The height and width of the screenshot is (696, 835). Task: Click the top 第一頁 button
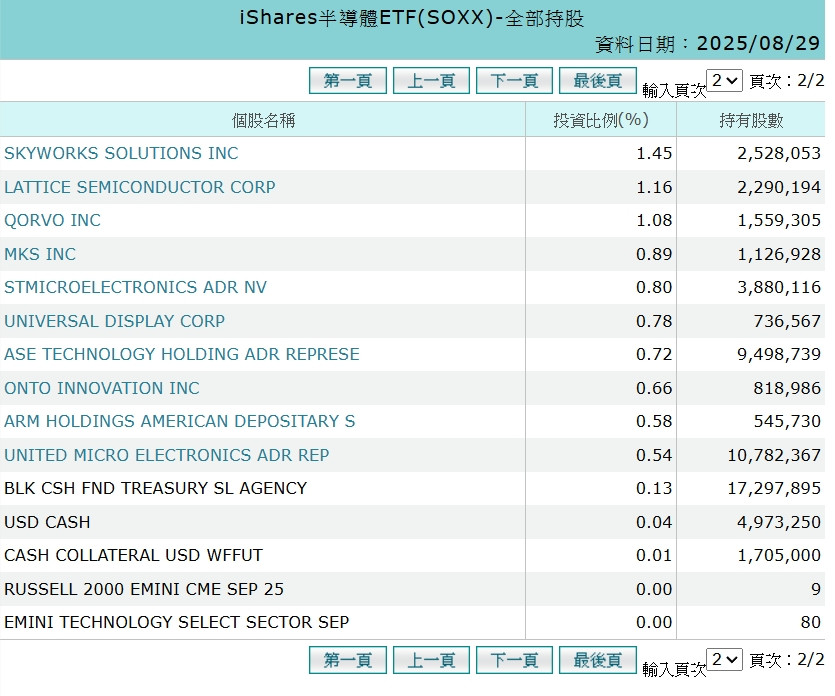click(x=348, y=80)
